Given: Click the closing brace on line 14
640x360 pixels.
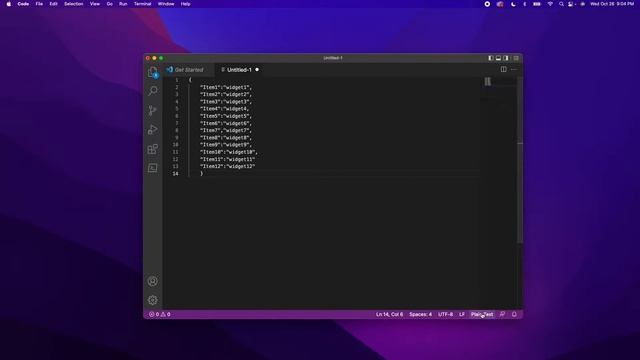Looking at the screenshot, I should click(x=201, y=174).
